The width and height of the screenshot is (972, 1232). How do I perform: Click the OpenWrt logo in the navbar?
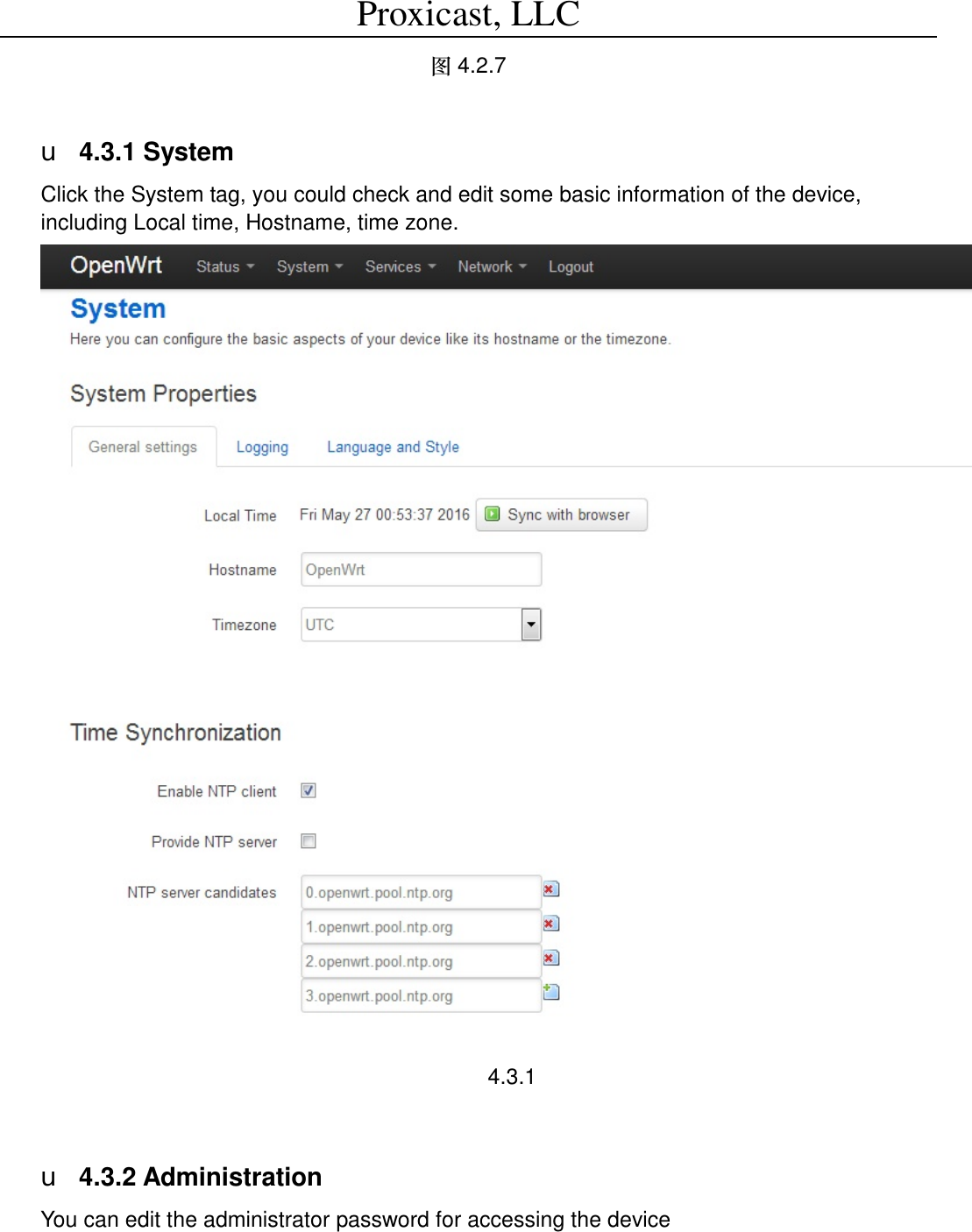[116, 266]
